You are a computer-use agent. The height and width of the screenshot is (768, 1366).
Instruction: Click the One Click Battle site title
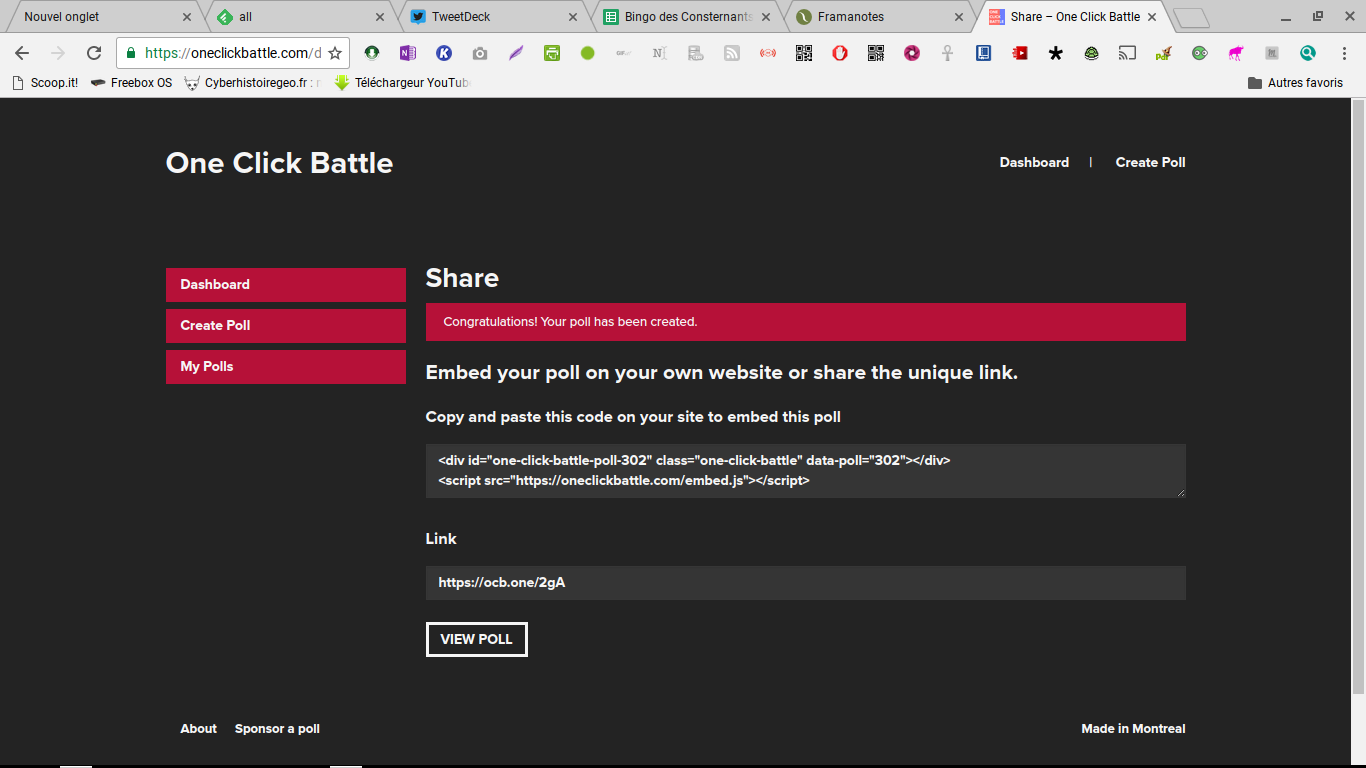[279, 163]
